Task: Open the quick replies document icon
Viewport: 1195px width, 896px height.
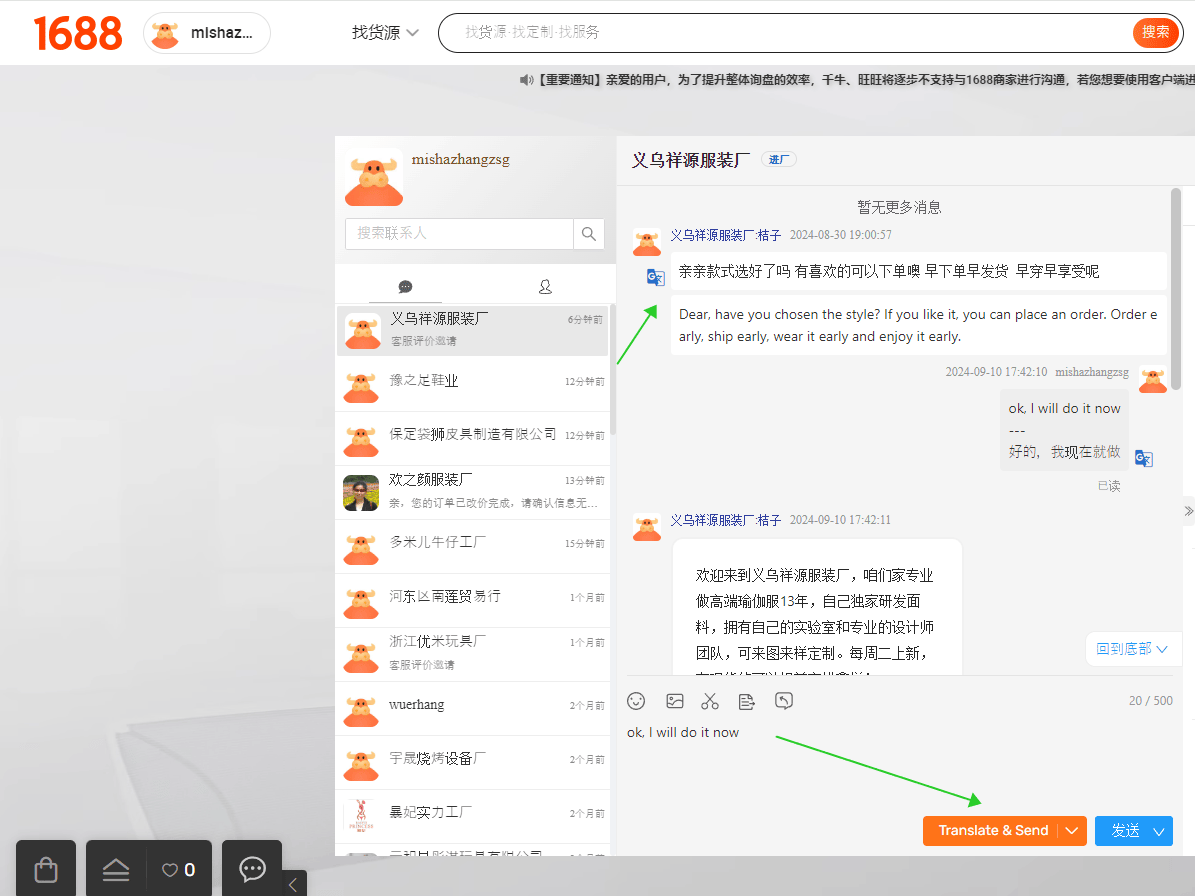Action: pyautogui.click(x=747, y=701)
